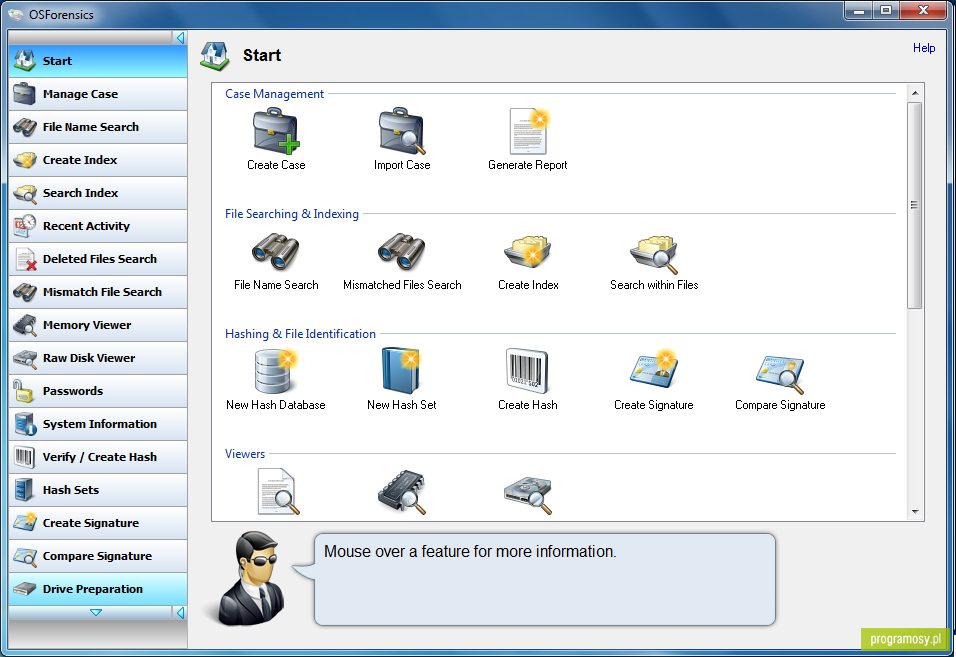Open the memory chip viewer icon under Viewers
This screenshot has width=956, height=657.
pos(402,492)
